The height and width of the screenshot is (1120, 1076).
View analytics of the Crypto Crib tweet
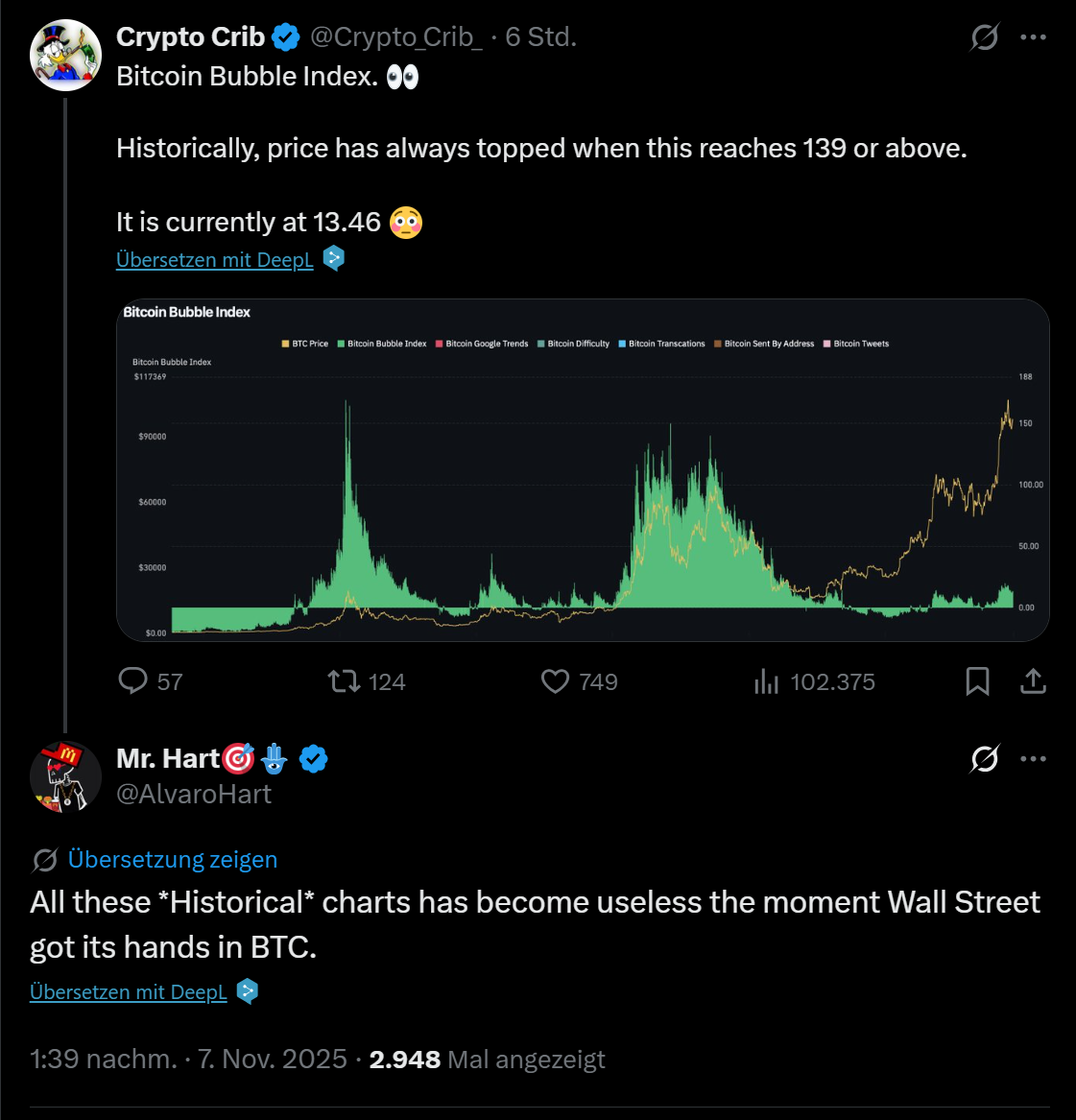coord(766,681)
